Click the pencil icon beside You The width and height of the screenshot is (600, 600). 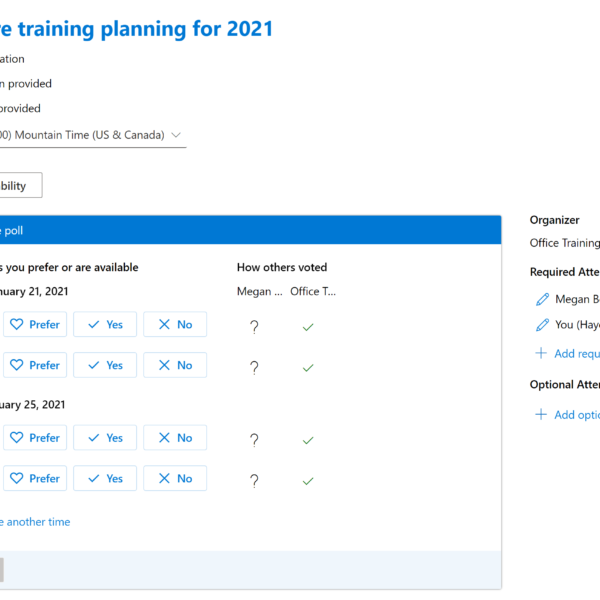coord(542,325)
